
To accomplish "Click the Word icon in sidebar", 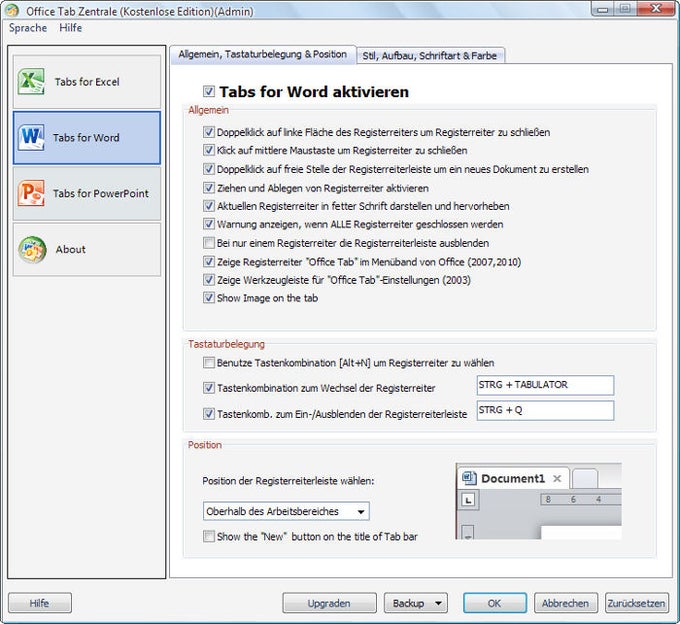I will click(x=31, y=137).
